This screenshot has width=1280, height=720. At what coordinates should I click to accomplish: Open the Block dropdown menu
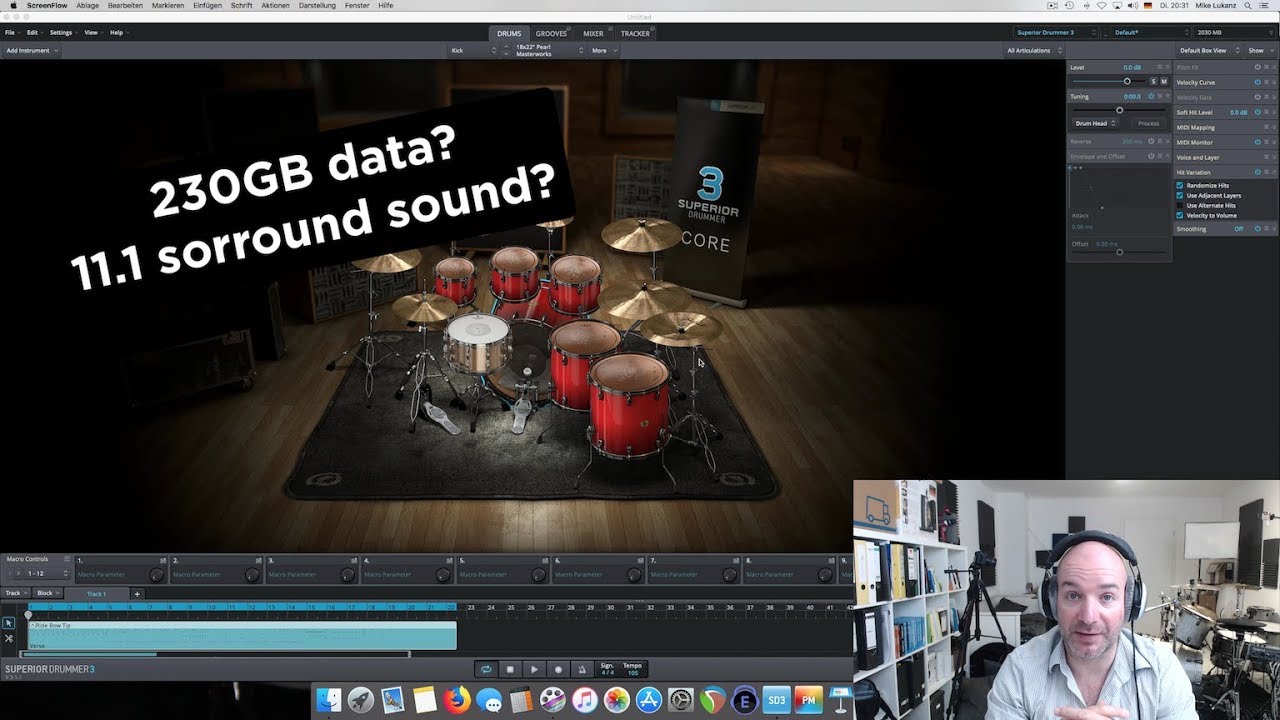tap(48, 593)
